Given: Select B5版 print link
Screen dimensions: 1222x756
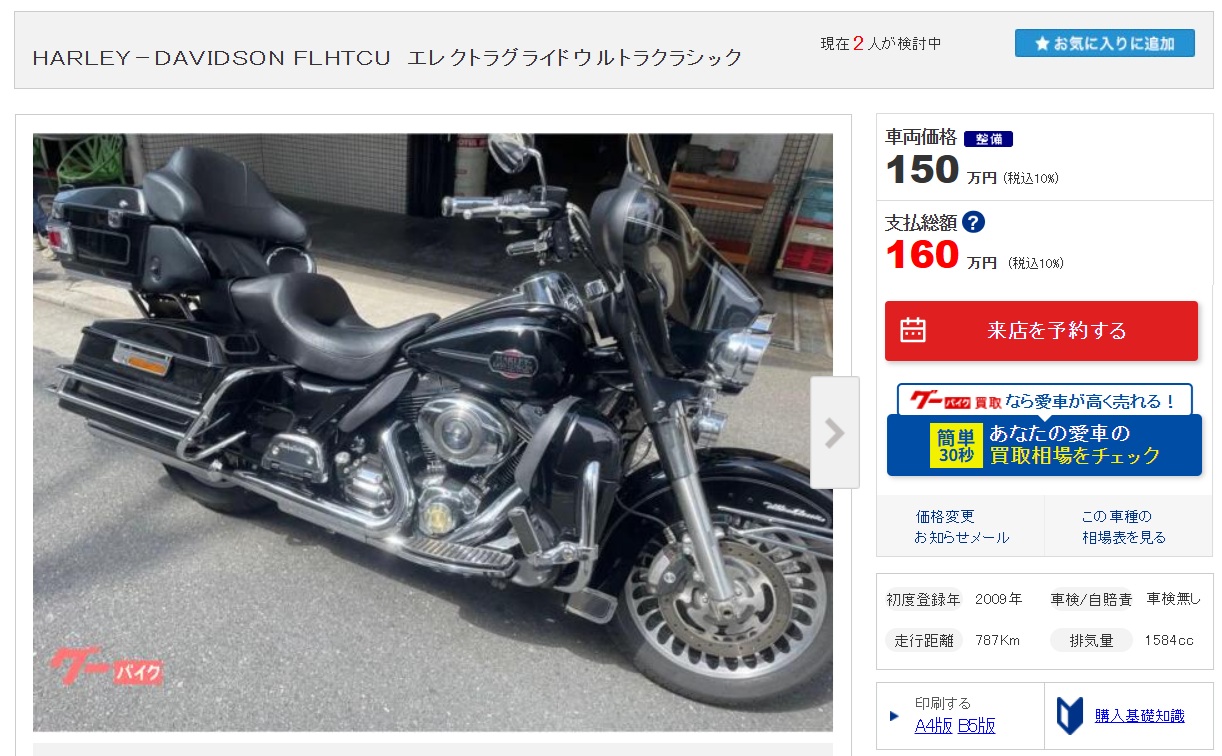Looking at the screenshot, I should coord(976,726).
